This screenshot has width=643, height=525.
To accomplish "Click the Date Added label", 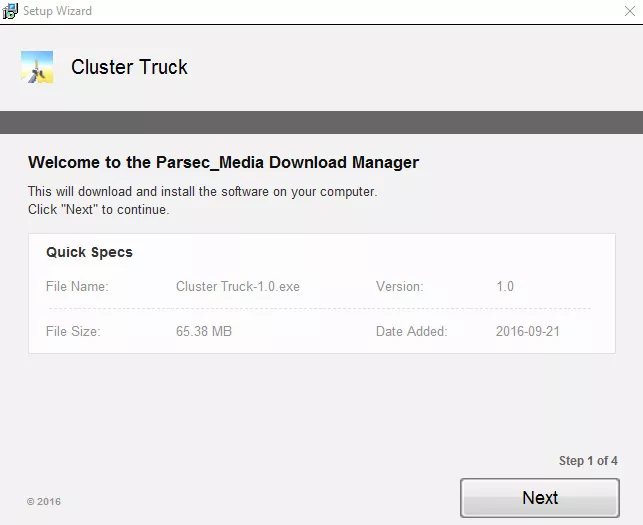I will pyautogui.click(x=411, y=331).
